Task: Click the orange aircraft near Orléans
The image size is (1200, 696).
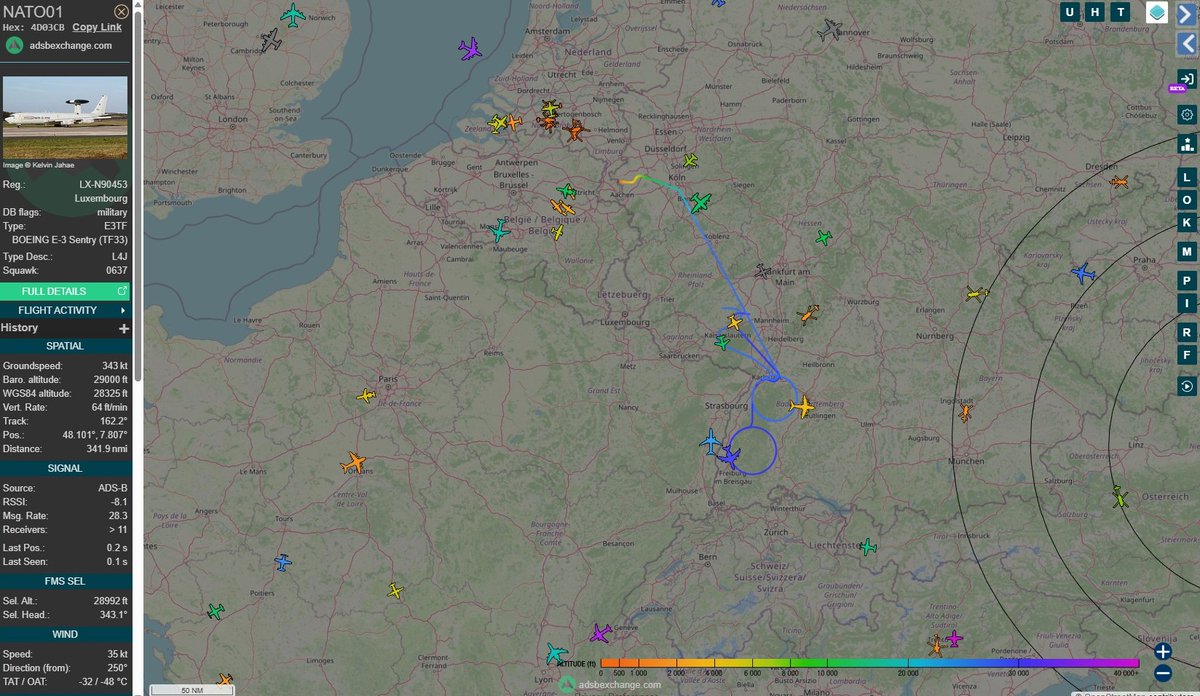Action: coord(353,463)
